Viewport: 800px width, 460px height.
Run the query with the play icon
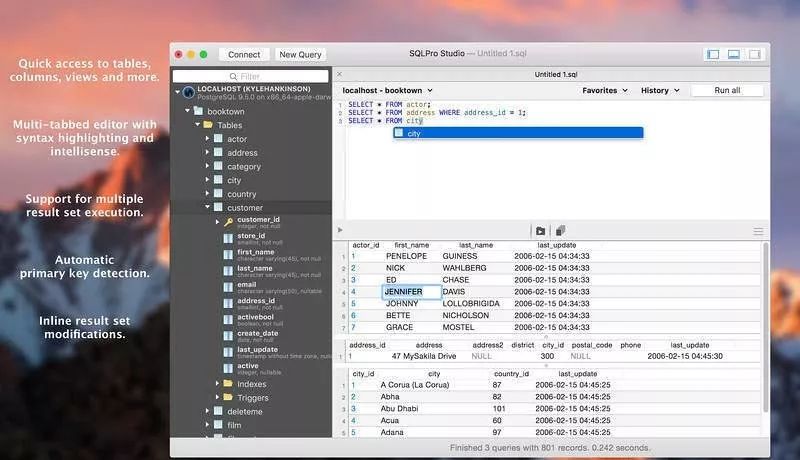[x=340, y=230]
